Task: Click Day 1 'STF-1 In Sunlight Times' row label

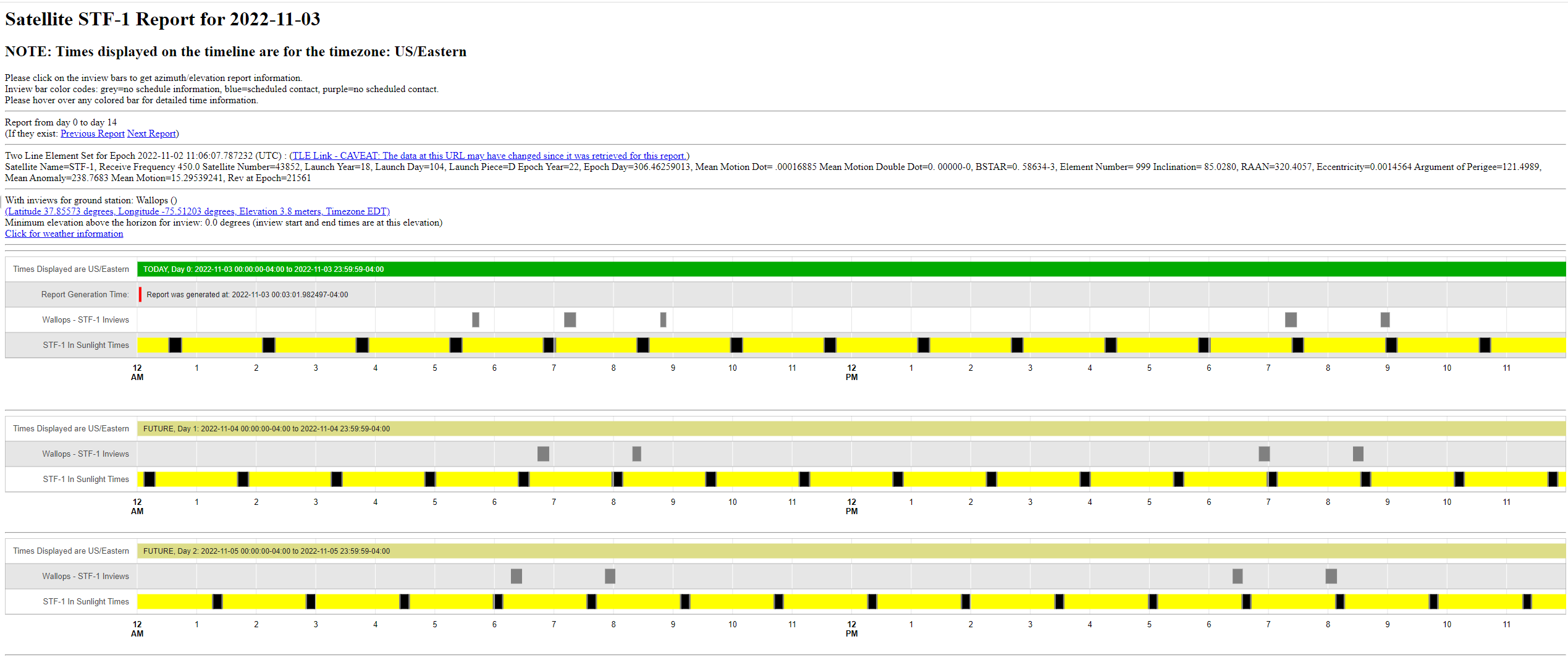Action: 86,479
